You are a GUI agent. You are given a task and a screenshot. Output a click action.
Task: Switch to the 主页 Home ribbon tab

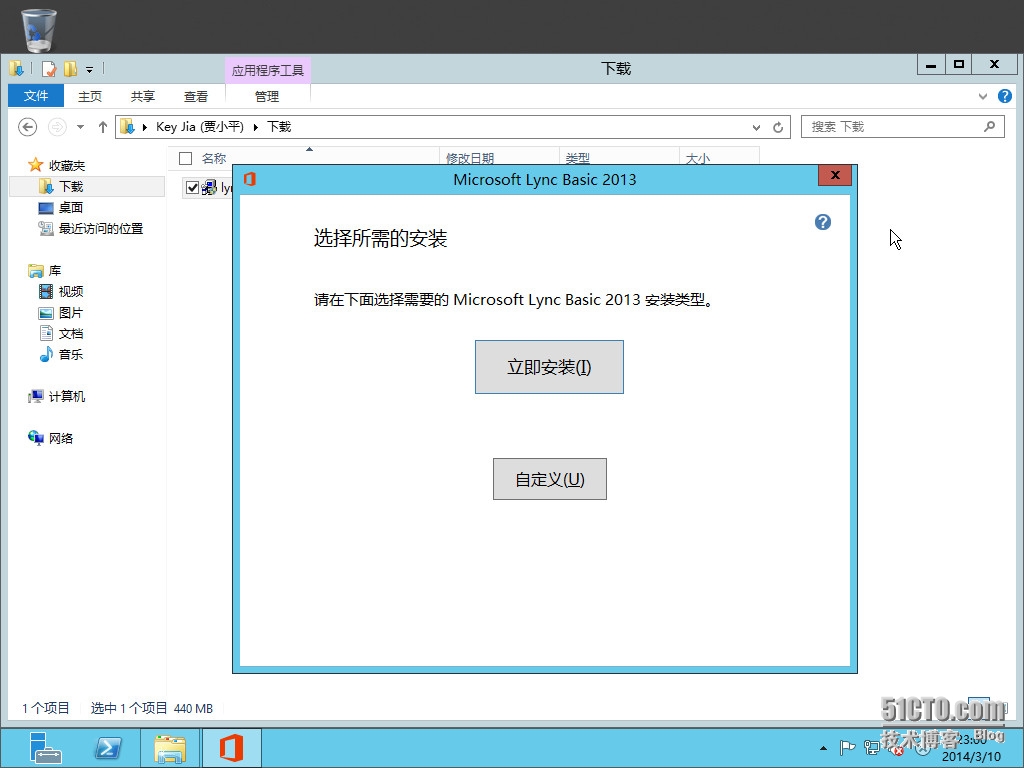click(x=89, y=97)
